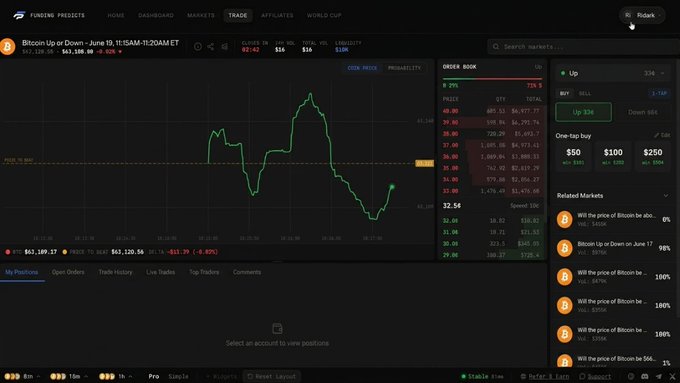Click the 18m coin stack icon

coord(58,376)
